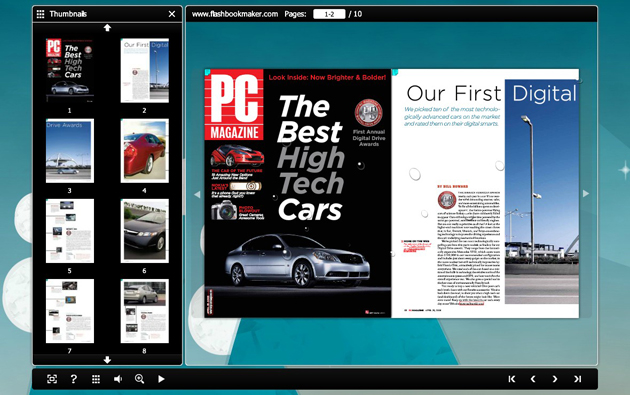This screenshot has width=630, height=395.
Task: Jump to the first page
Action: point(511,379)
